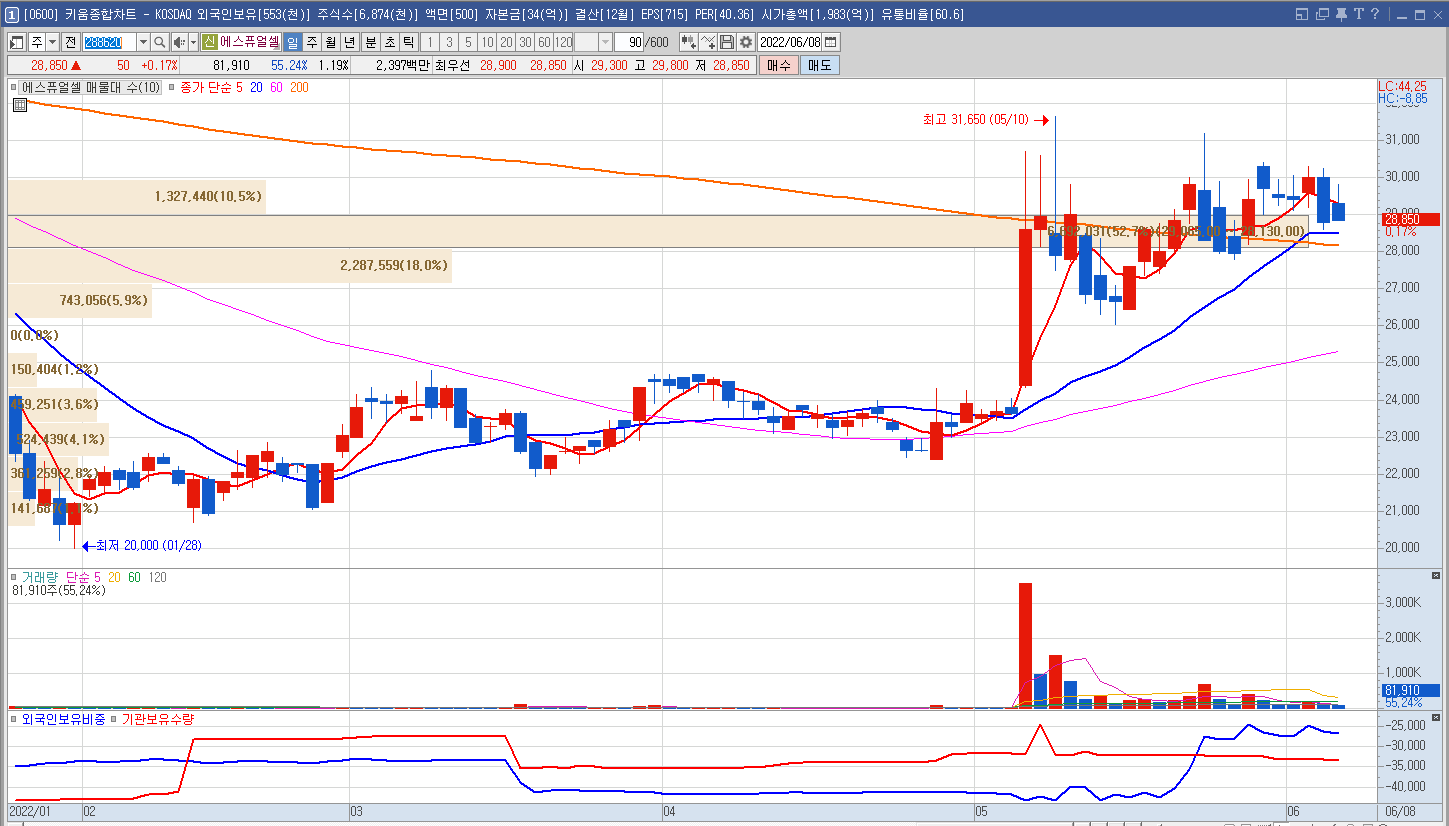
Task: Click the green 신 badge icon
Action: pyautogui.click(x=209, y=42)
